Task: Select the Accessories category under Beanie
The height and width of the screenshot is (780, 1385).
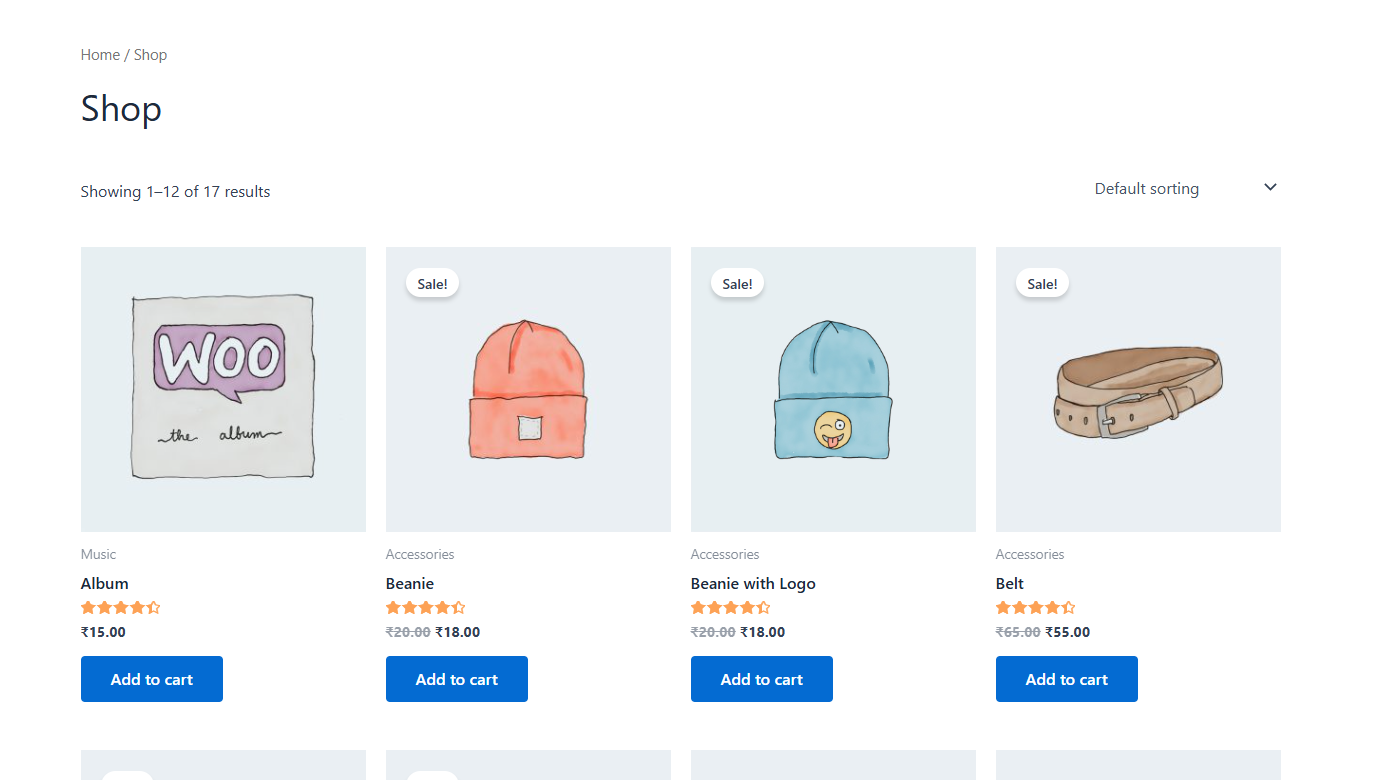Action: click(x=419, y=553)
